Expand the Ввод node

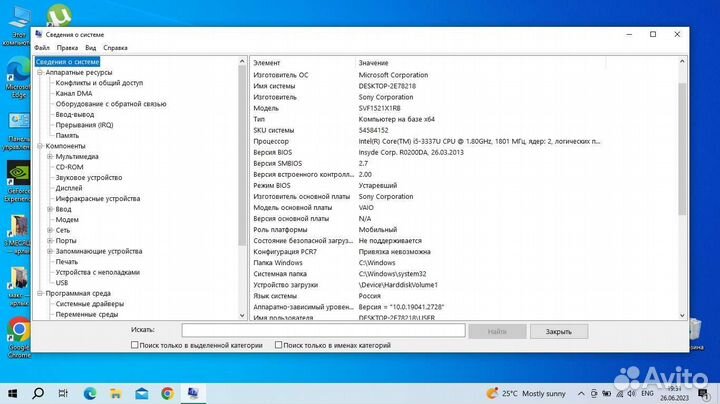point(50,209)
